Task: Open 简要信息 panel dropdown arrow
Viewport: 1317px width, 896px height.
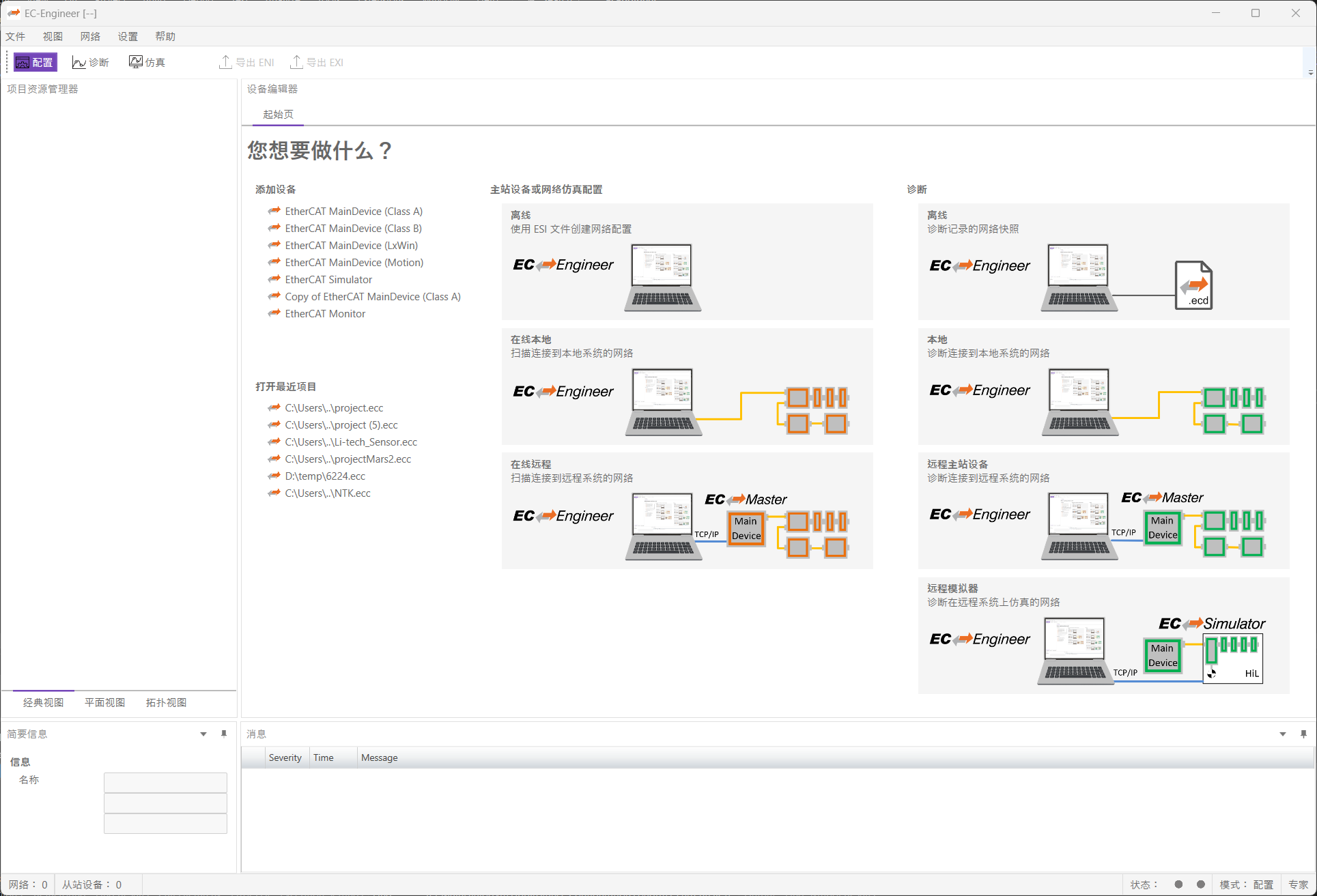Action: point(203,734)
